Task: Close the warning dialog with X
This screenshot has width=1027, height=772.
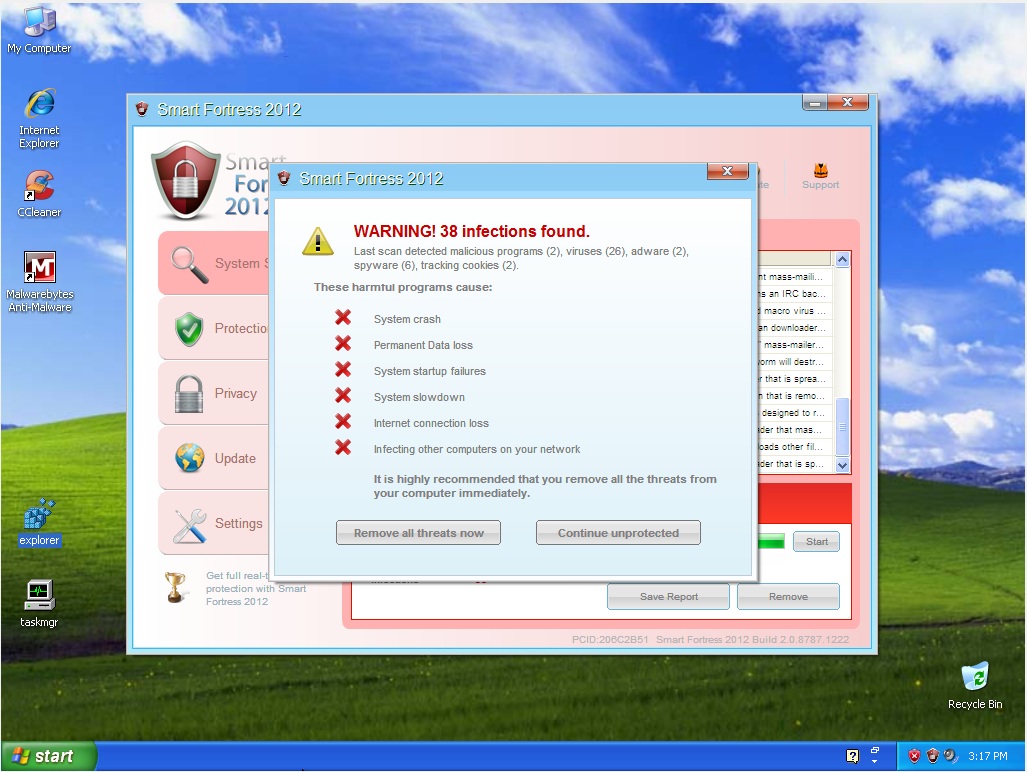Action: [x=727, y=171]
